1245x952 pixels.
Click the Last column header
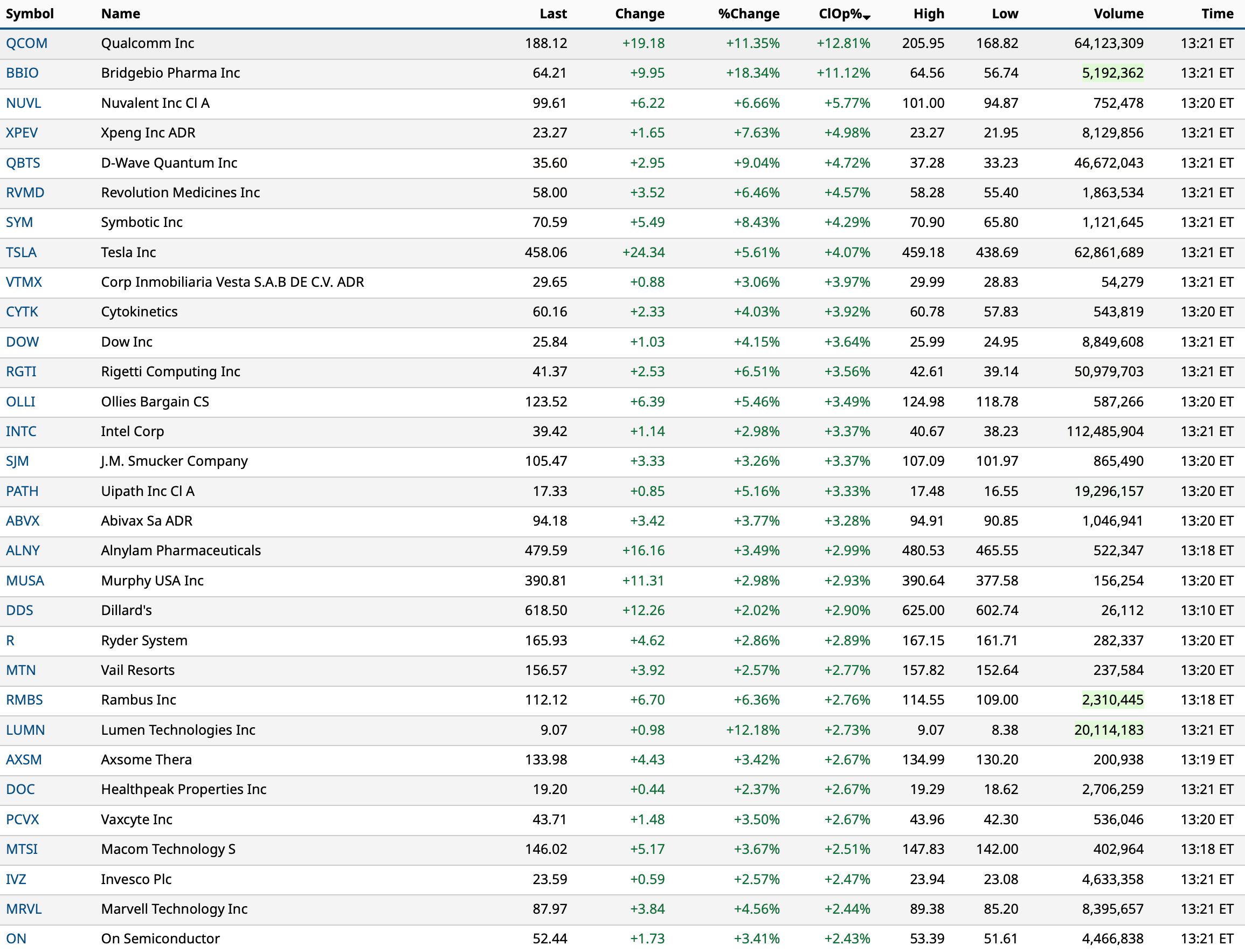552,13
